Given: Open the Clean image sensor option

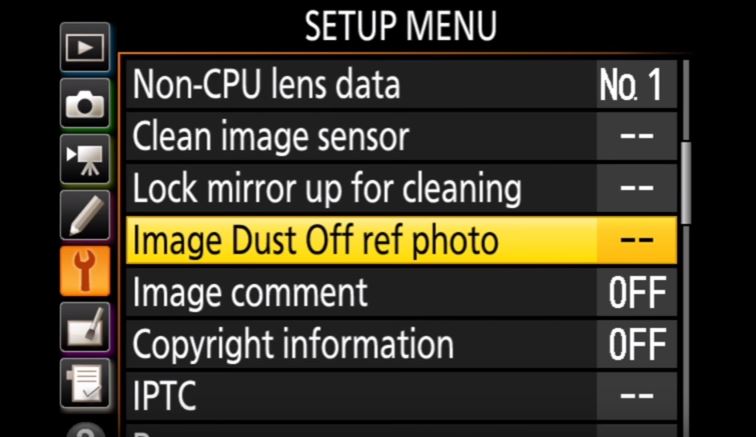Looking at the screenshot, I should 270,137.
